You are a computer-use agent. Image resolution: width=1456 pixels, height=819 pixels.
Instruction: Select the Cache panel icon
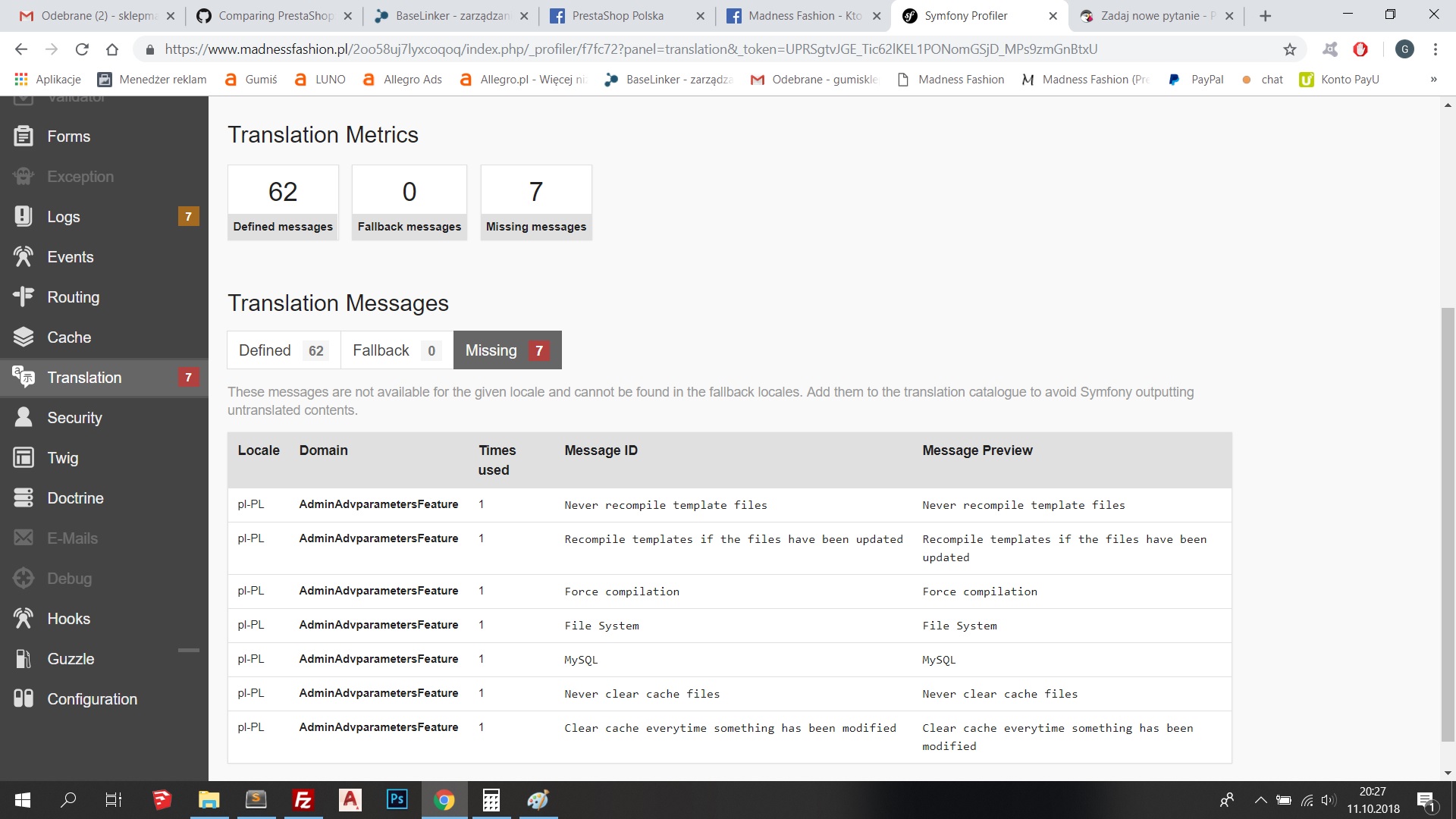point(24,337)
